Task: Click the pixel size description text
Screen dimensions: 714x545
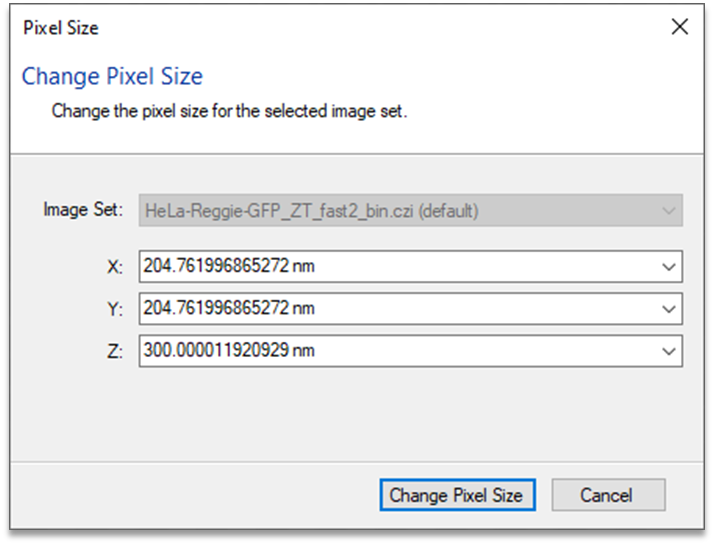Action: [229, 111]
